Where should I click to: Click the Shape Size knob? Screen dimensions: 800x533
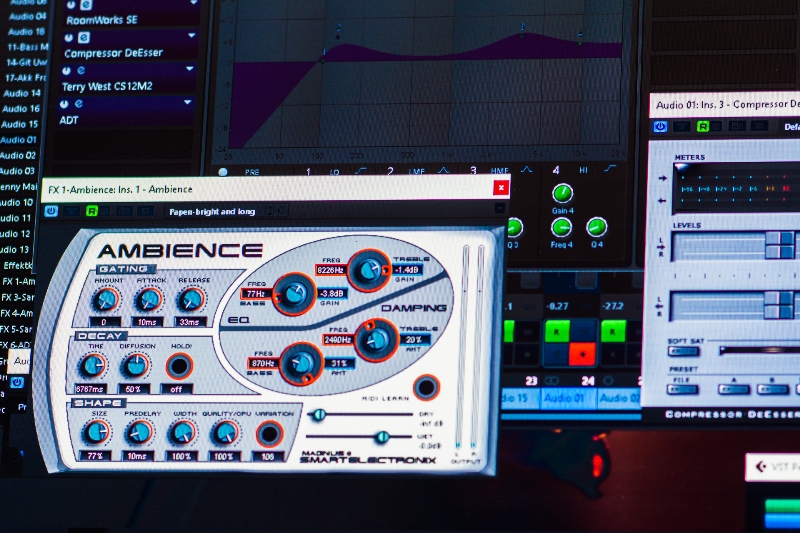click(x=96, y=433)
